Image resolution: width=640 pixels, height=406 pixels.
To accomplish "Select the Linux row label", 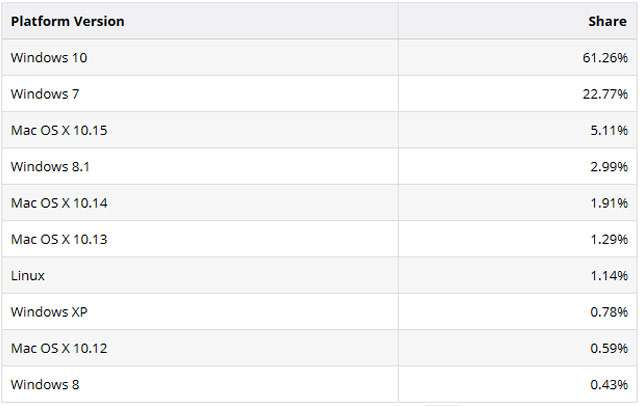I will click(28, 275).
